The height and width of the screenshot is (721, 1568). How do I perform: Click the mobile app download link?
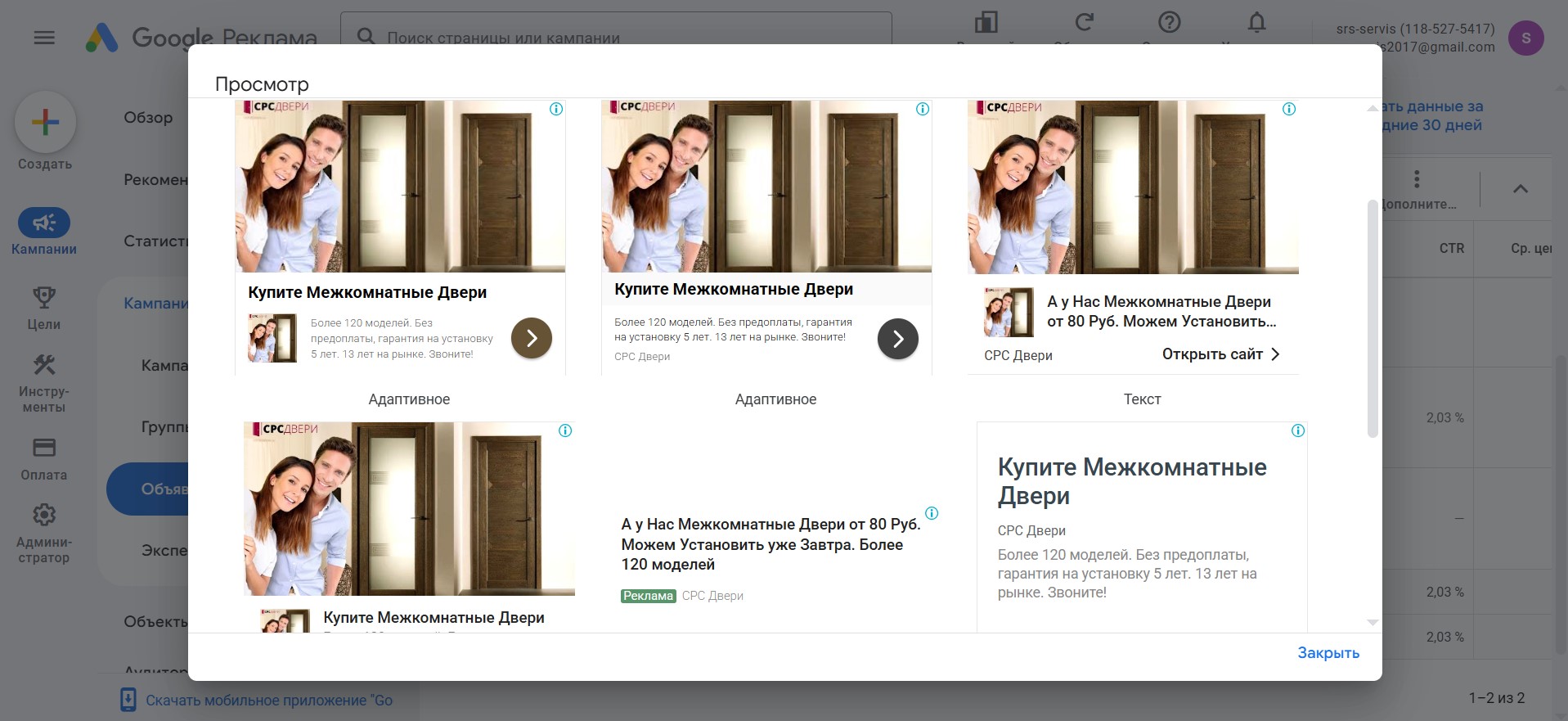coord(269,701)
